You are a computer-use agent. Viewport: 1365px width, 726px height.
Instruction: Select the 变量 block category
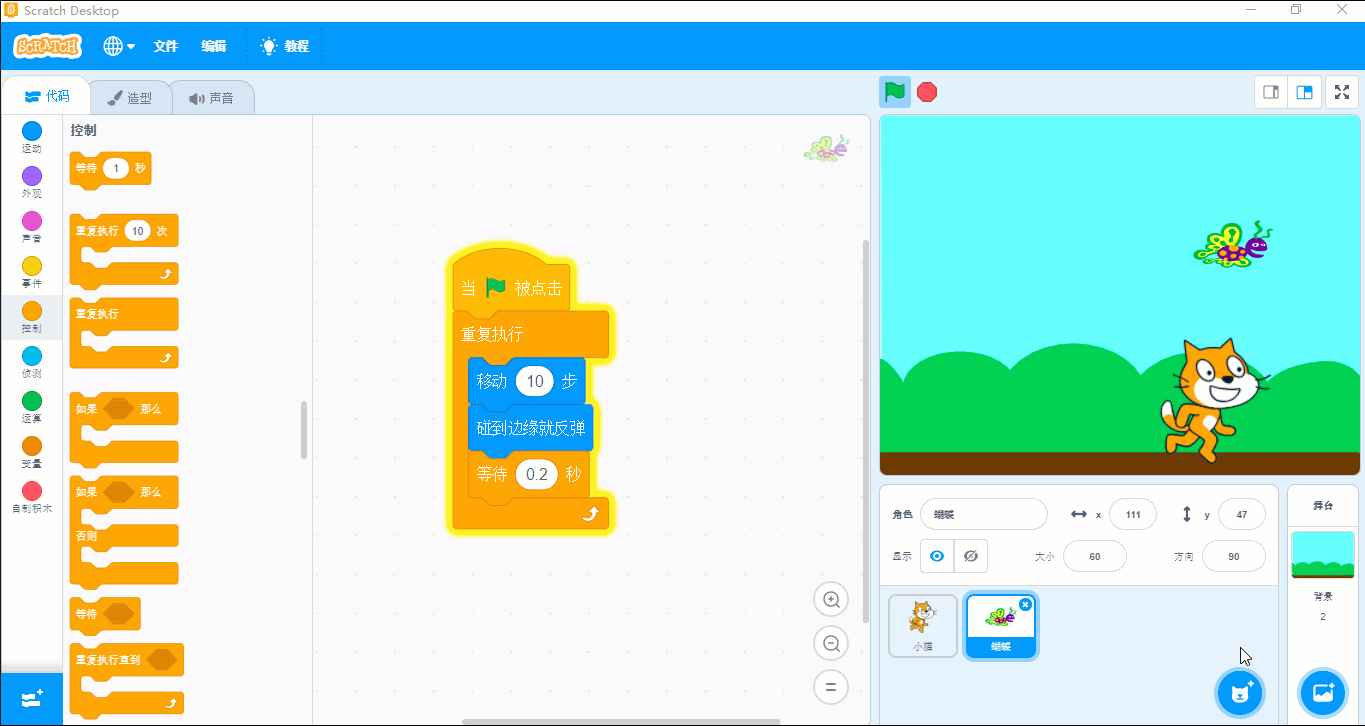pos(32,452)
